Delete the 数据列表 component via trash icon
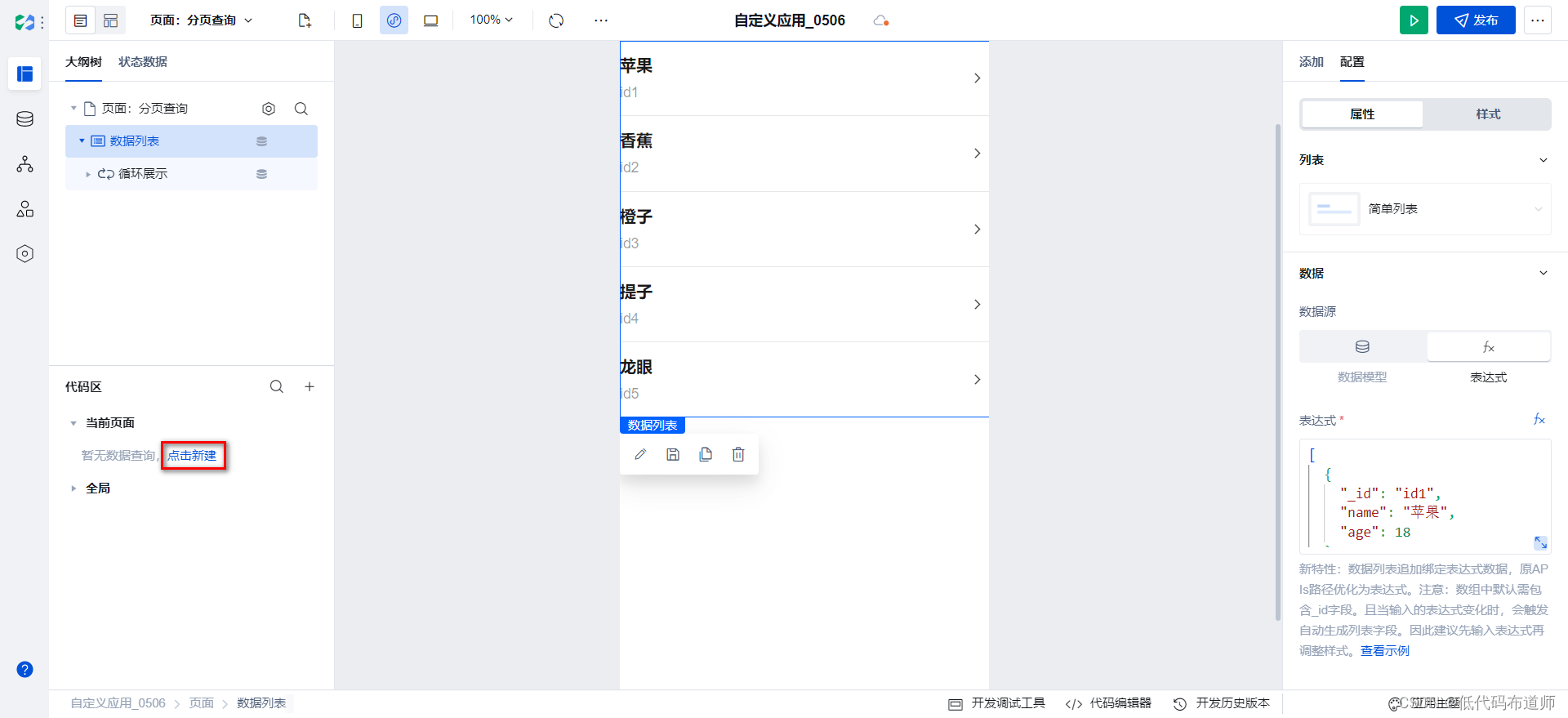 click(x=738, y=455)
